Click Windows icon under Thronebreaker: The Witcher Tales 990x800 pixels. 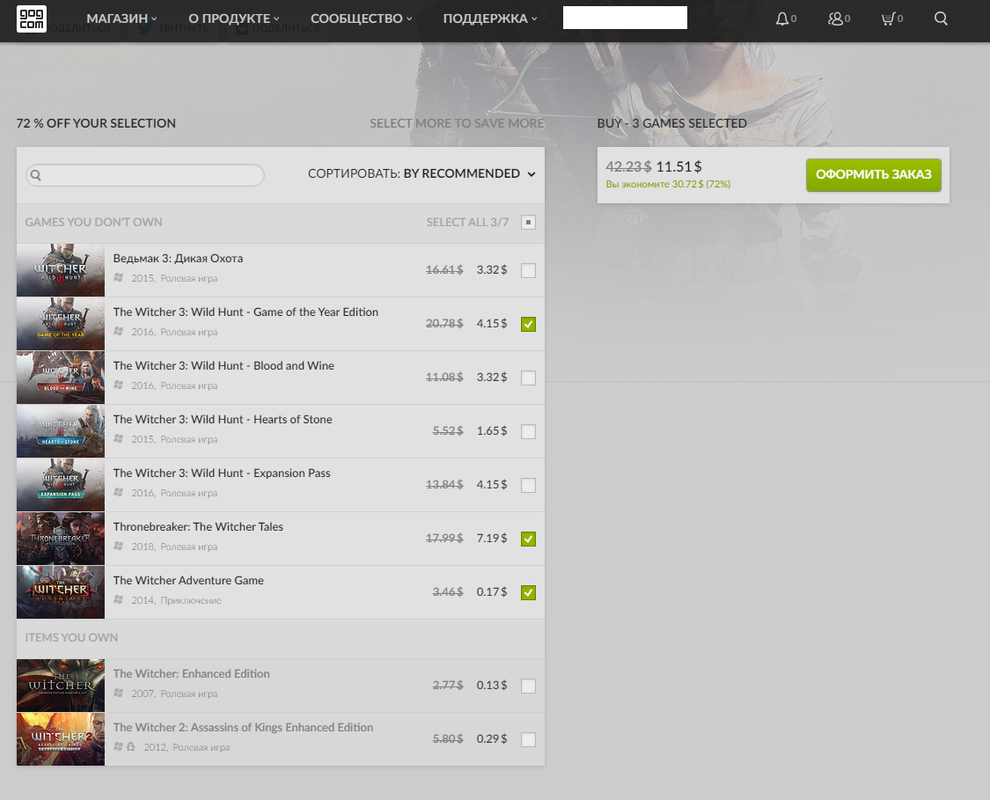(118, 546)
